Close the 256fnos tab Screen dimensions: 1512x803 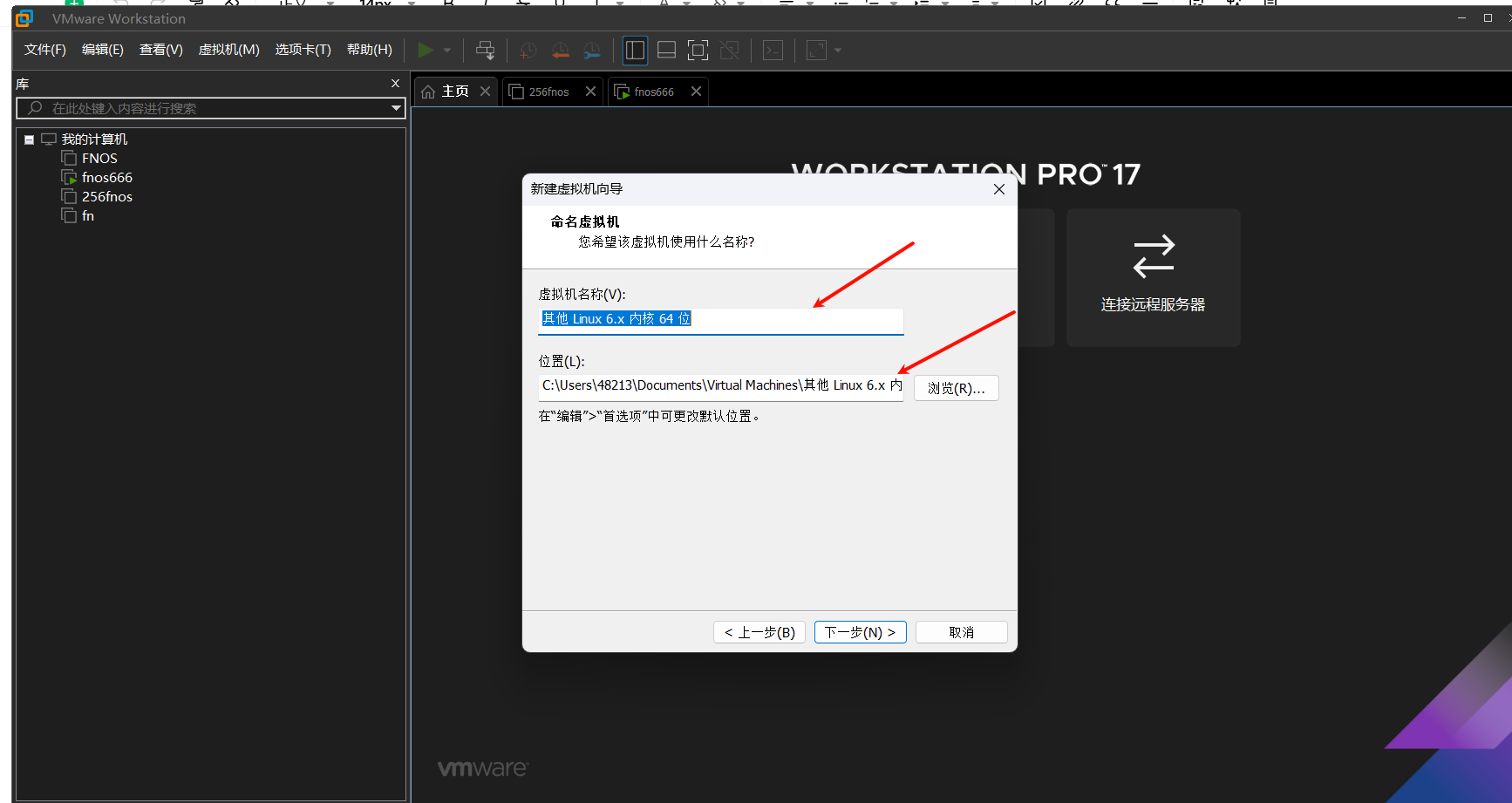pos(591,92)
